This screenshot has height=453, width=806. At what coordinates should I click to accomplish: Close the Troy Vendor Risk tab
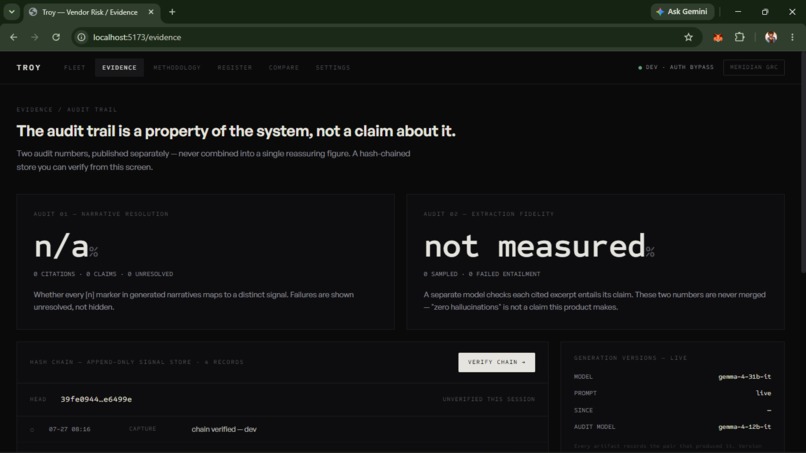pyautogui.click(x=151, y=12)
